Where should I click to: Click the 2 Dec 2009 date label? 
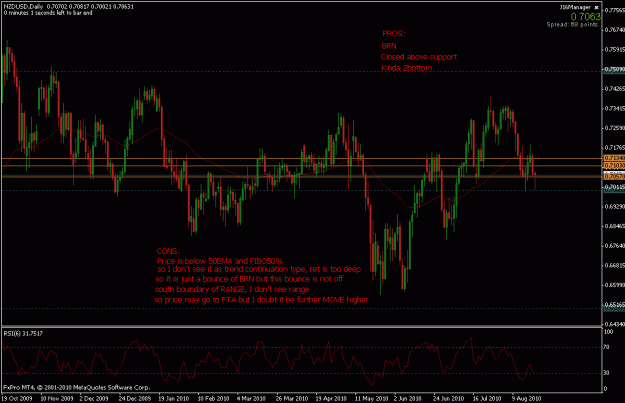pos(94,398)
